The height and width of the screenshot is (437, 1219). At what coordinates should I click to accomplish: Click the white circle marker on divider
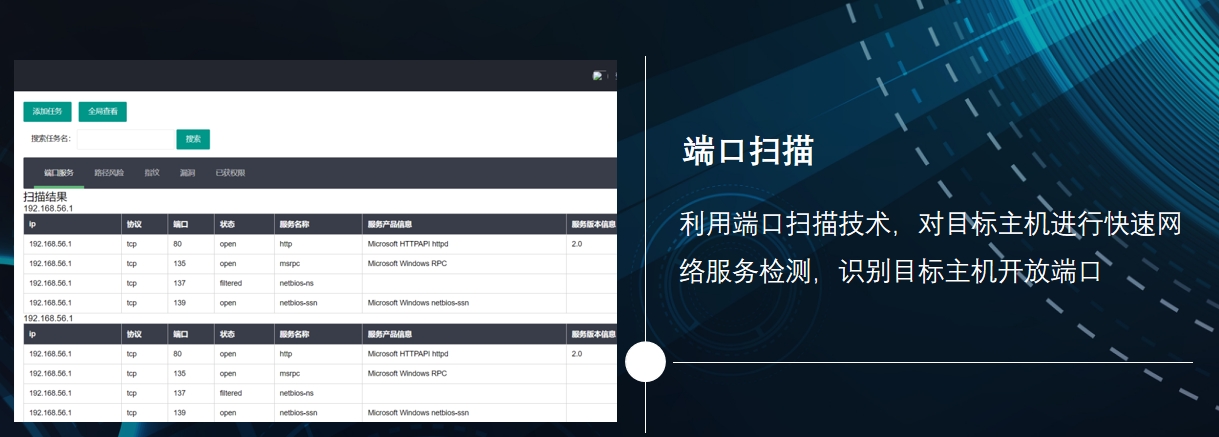pos(645,361)
